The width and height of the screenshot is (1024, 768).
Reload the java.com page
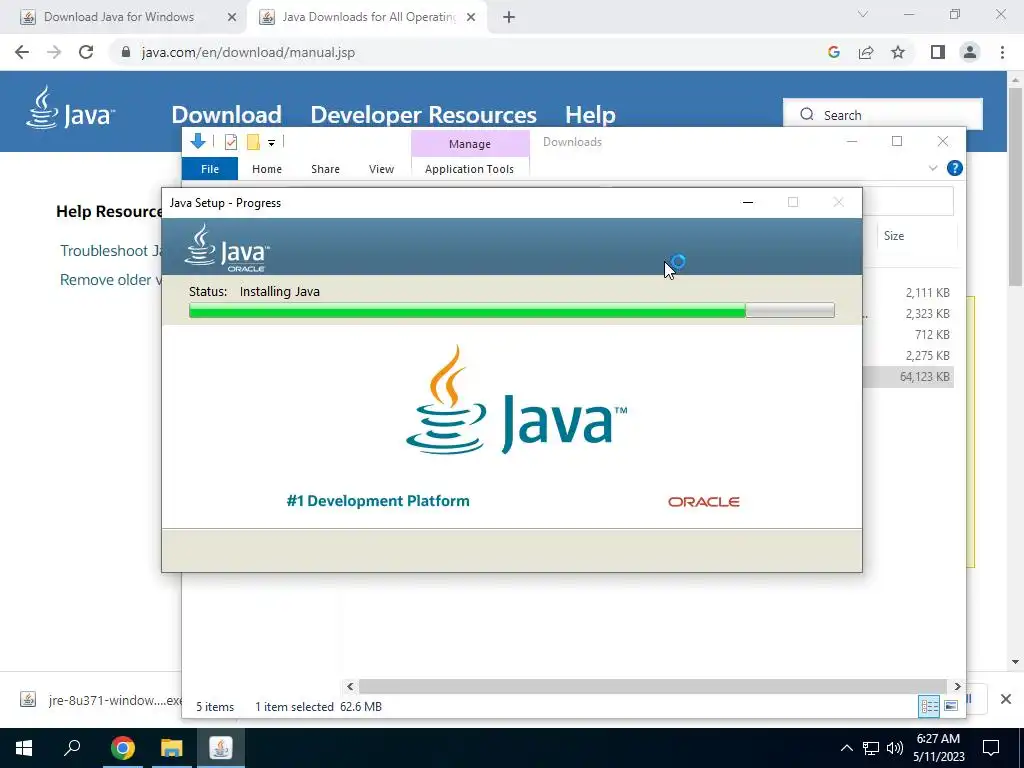point(86,52)
